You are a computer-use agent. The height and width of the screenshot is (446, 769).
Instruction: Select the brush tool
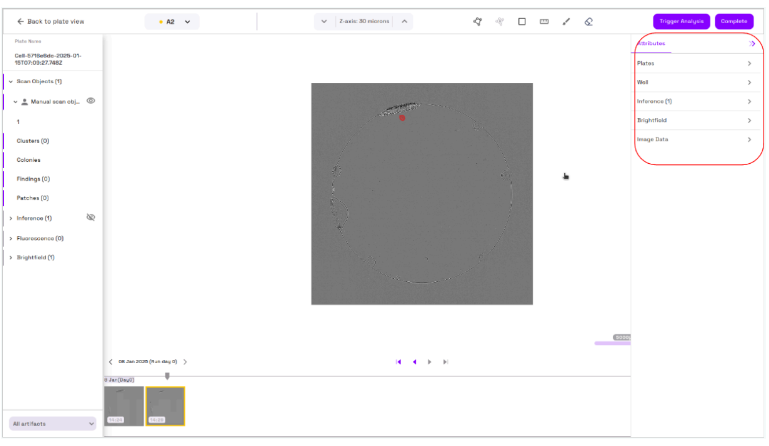click(566, 21)
